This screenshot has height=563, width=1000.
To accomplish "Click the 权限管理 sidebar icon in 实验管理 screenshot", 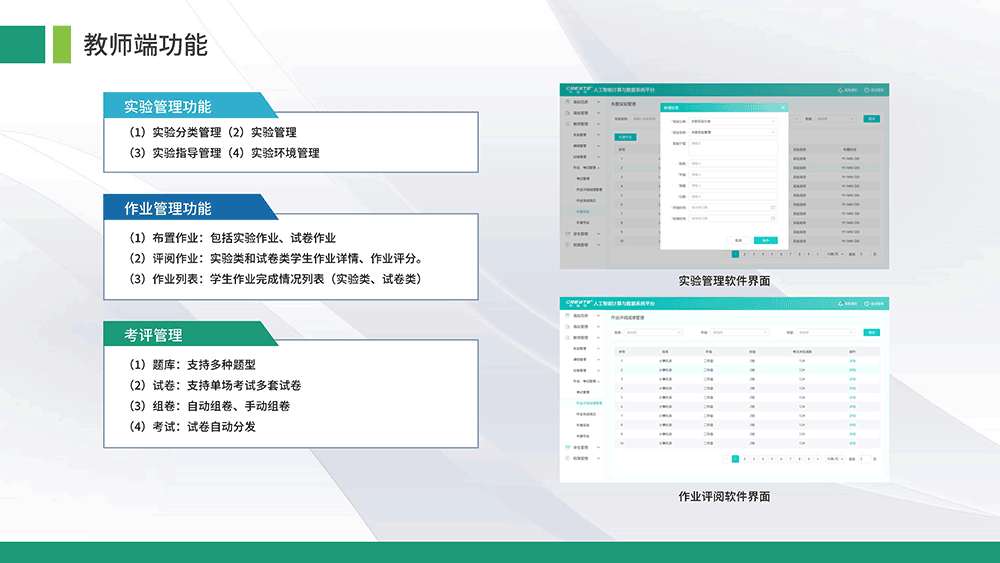I will tap(568, 245).
